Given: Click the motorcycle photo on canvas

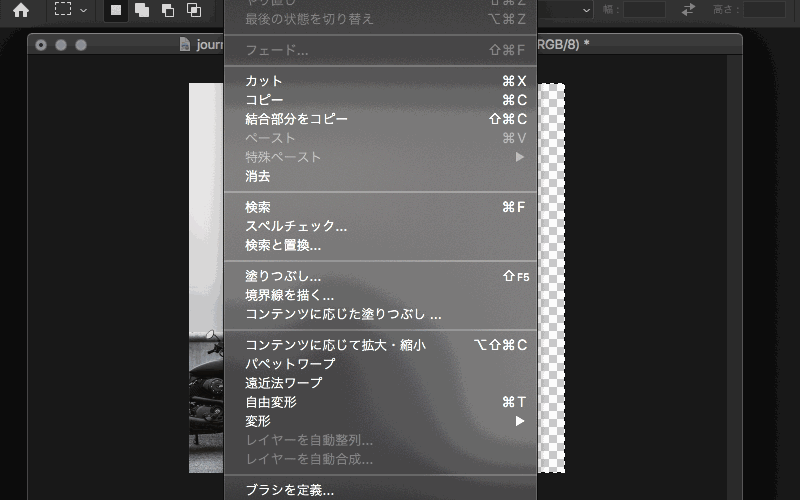Looking at the screenshot, I should 206,278.
